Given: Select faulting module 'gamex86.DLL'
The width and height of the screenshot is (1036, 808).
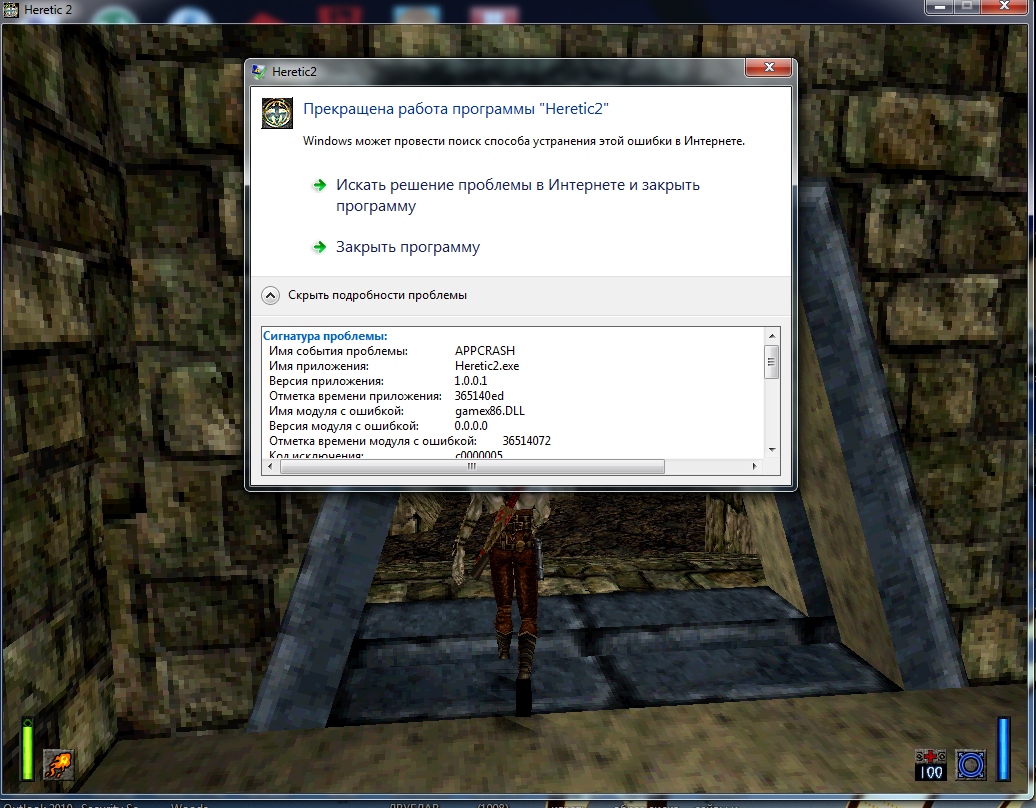Looking at the screenshot, I should tap(490, 411).
